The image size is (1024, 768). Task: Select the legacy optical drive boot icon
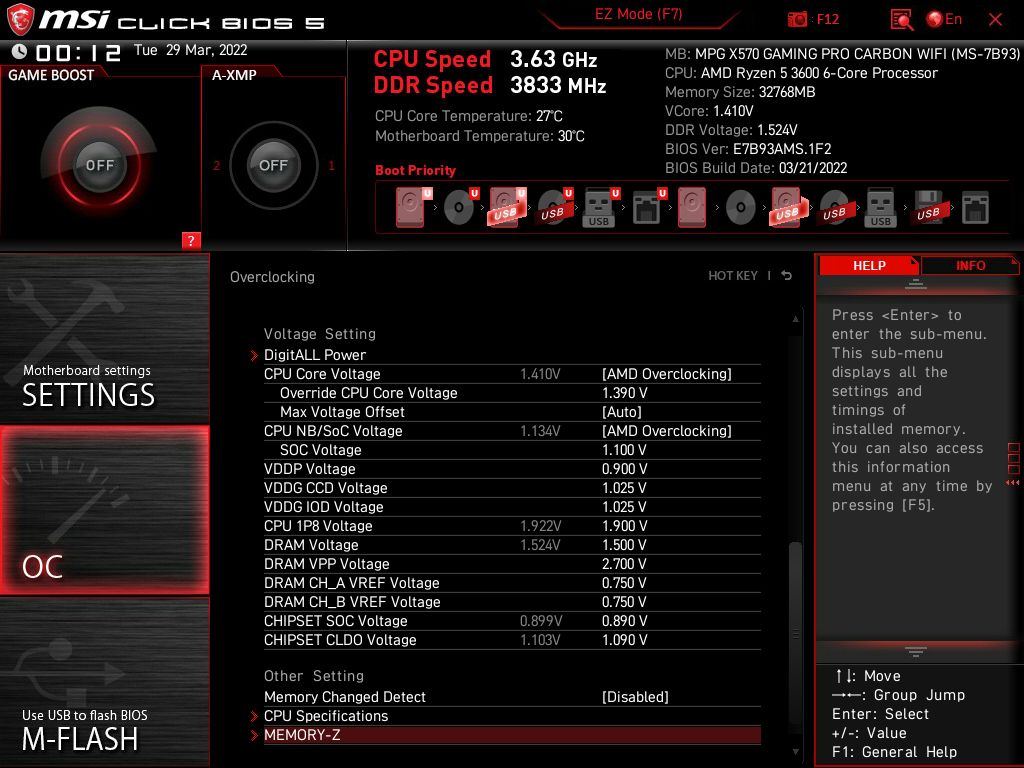[741, 208]
